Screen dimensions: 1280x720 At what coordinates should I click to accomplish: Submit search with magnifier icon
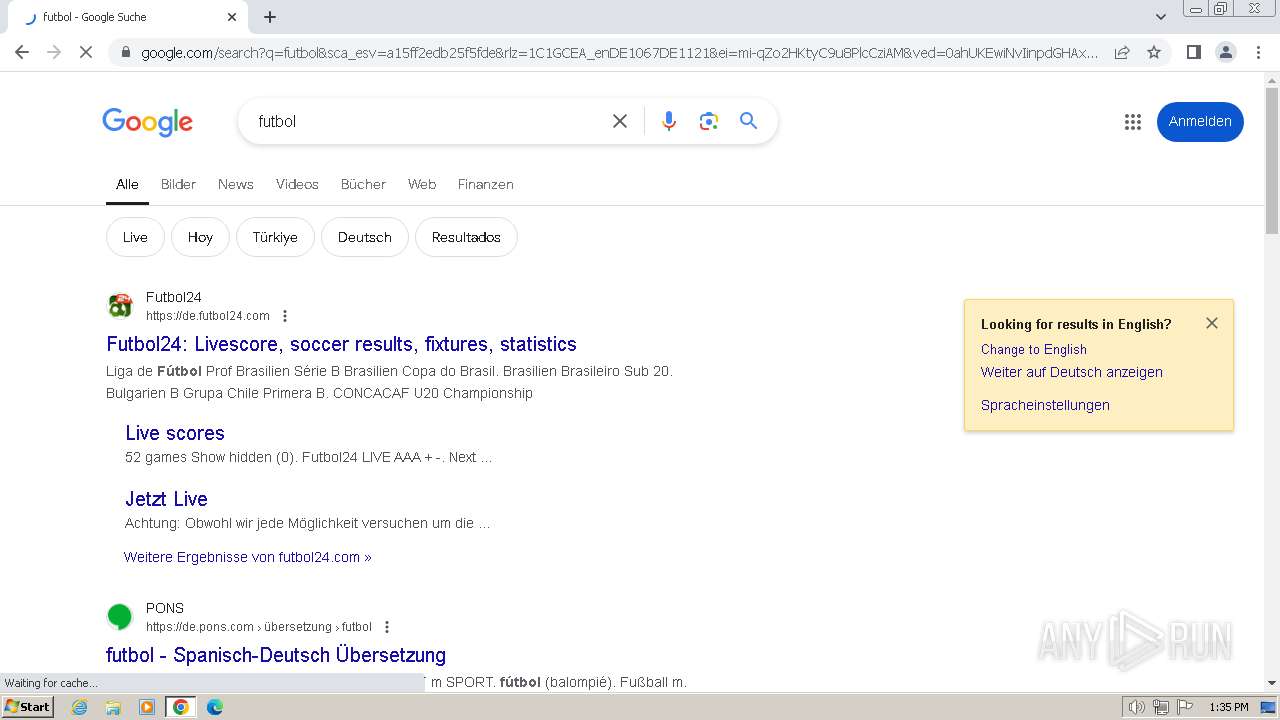[x=748, y=121]
